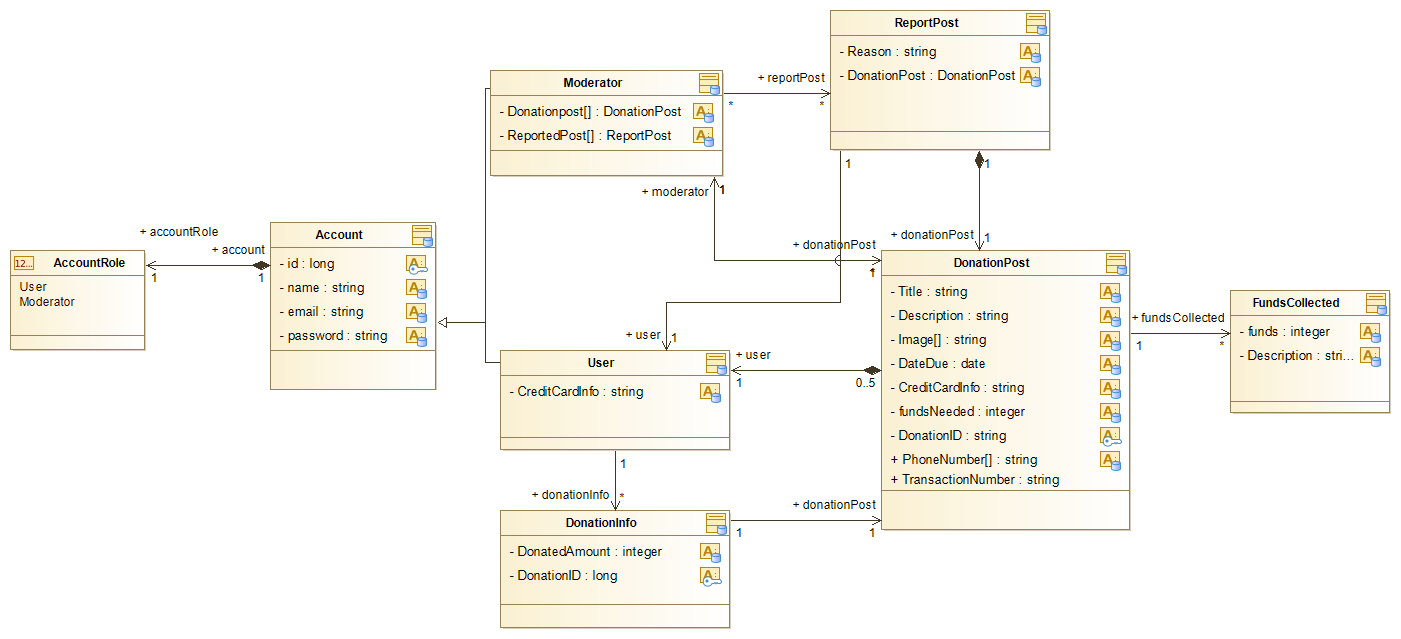
Task: Click the class icon in DonationPost header
Action: 1116,263
